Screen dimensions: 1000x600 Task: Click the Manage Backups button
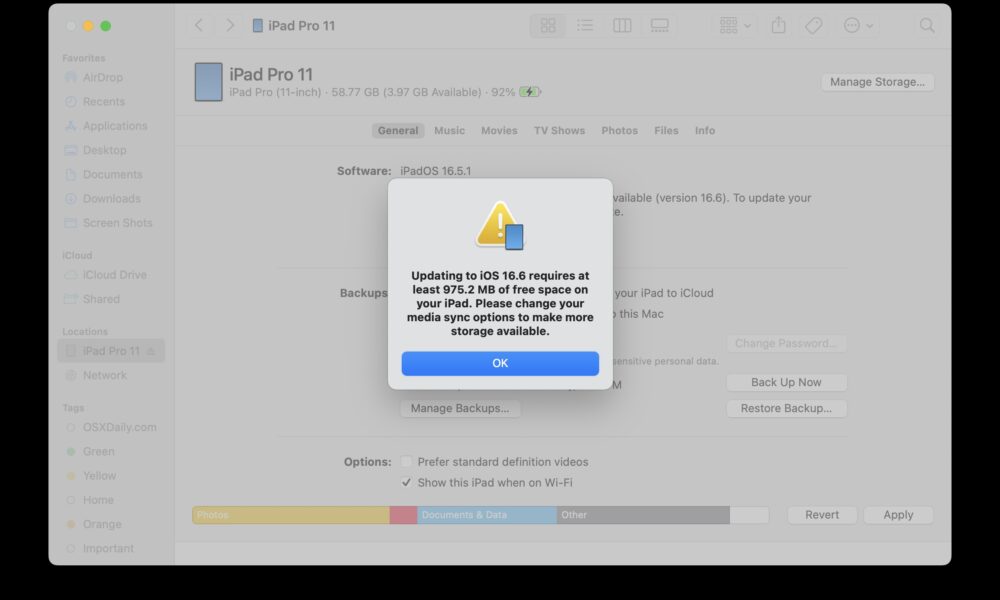pos(460,408)
